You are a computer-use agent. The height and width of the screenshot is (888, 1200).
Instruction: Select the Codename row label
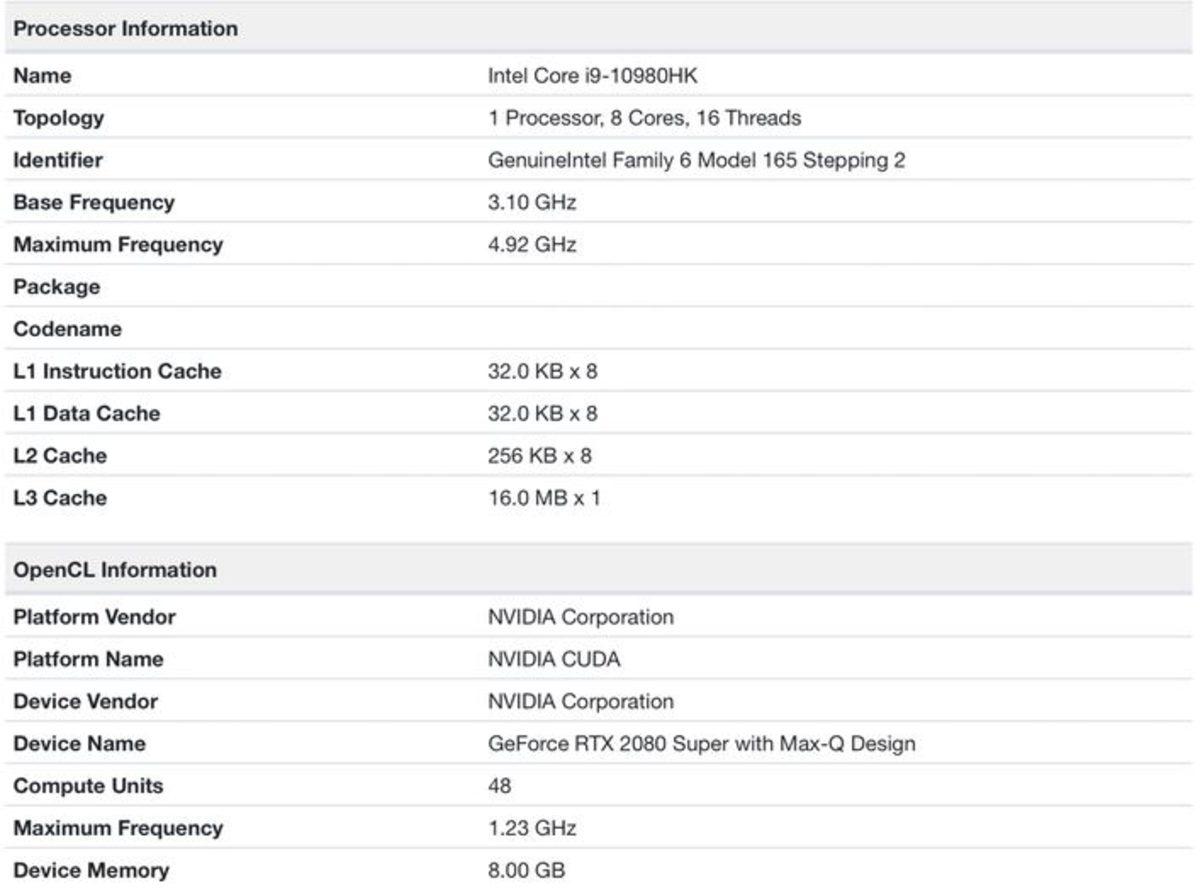[x=67, y=329]
